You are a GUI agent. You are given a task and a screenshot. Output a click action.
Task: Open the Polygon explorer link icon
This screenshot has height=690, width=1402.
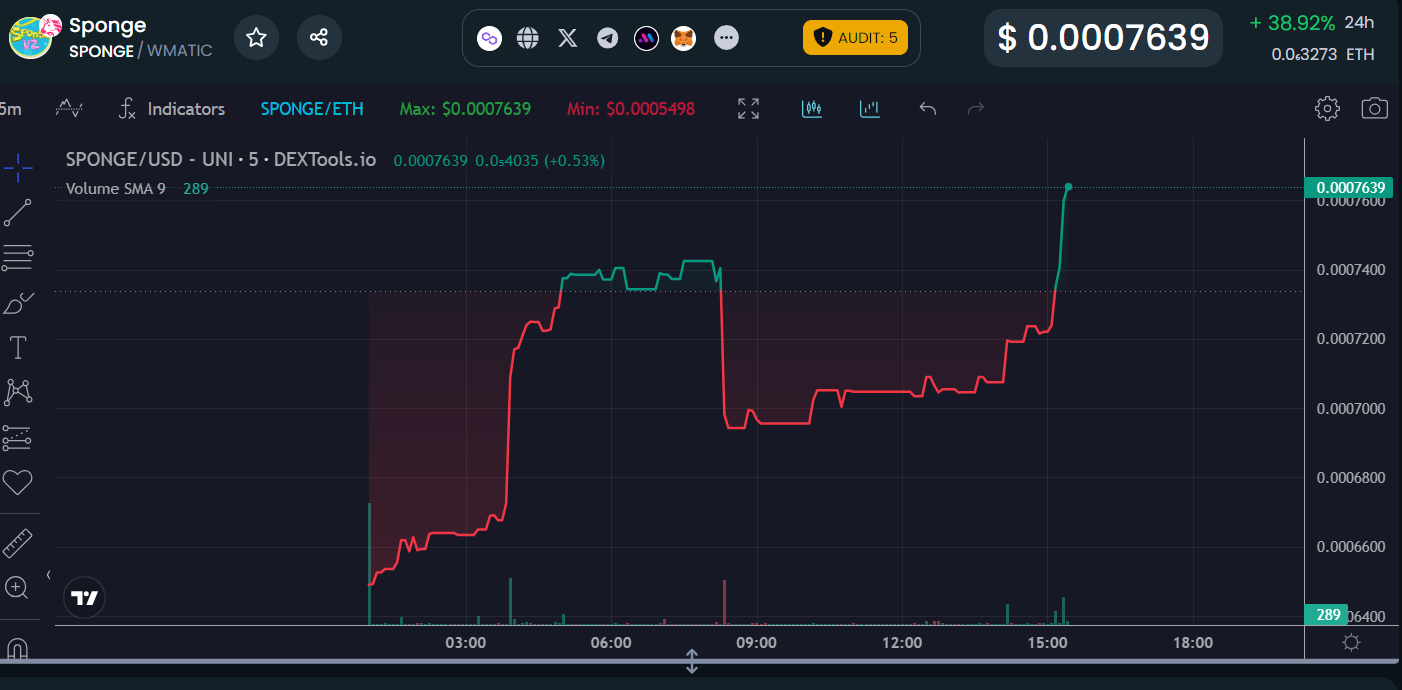[489, 38]
